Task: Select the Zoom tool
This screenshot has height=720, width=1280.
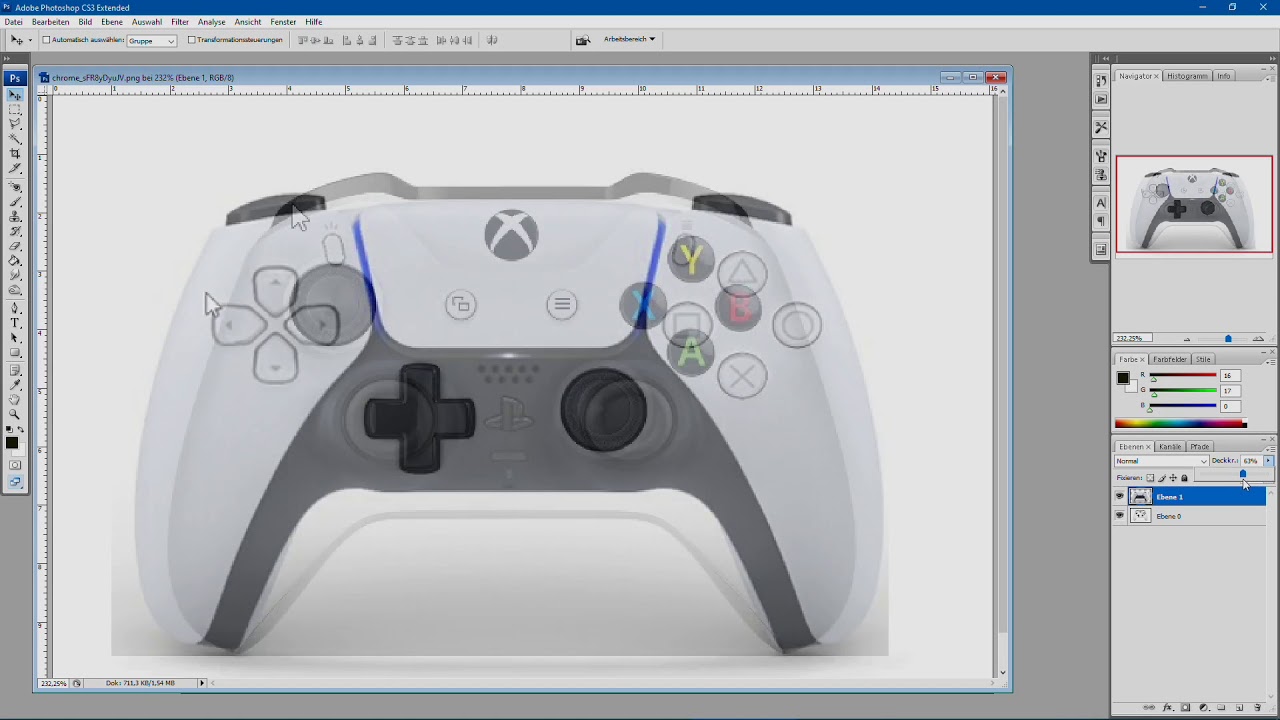Action: click(x=15, y=414)
